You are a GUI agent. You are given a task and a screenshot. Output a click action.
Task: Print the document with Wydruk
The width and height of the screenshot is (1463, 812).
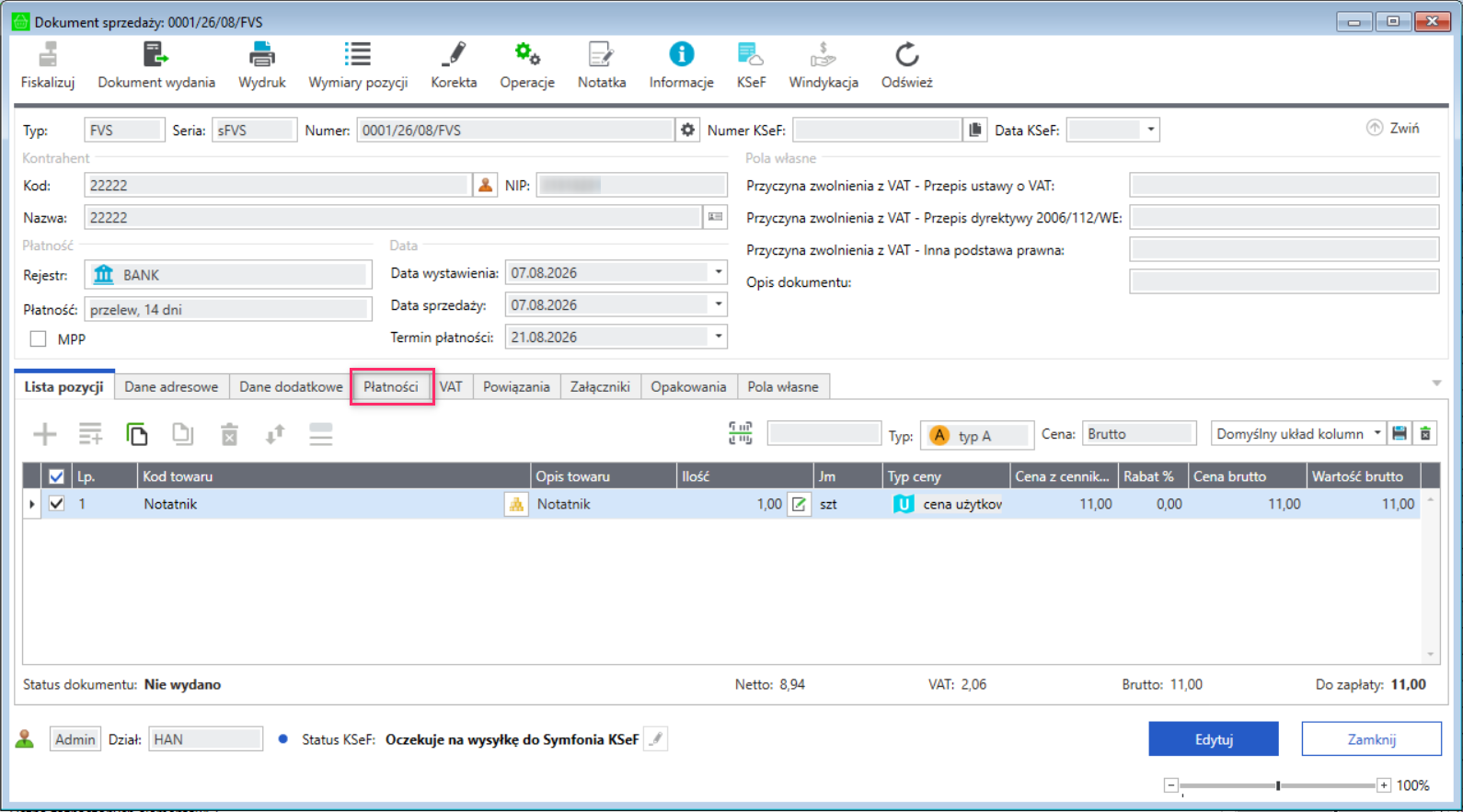262,55
